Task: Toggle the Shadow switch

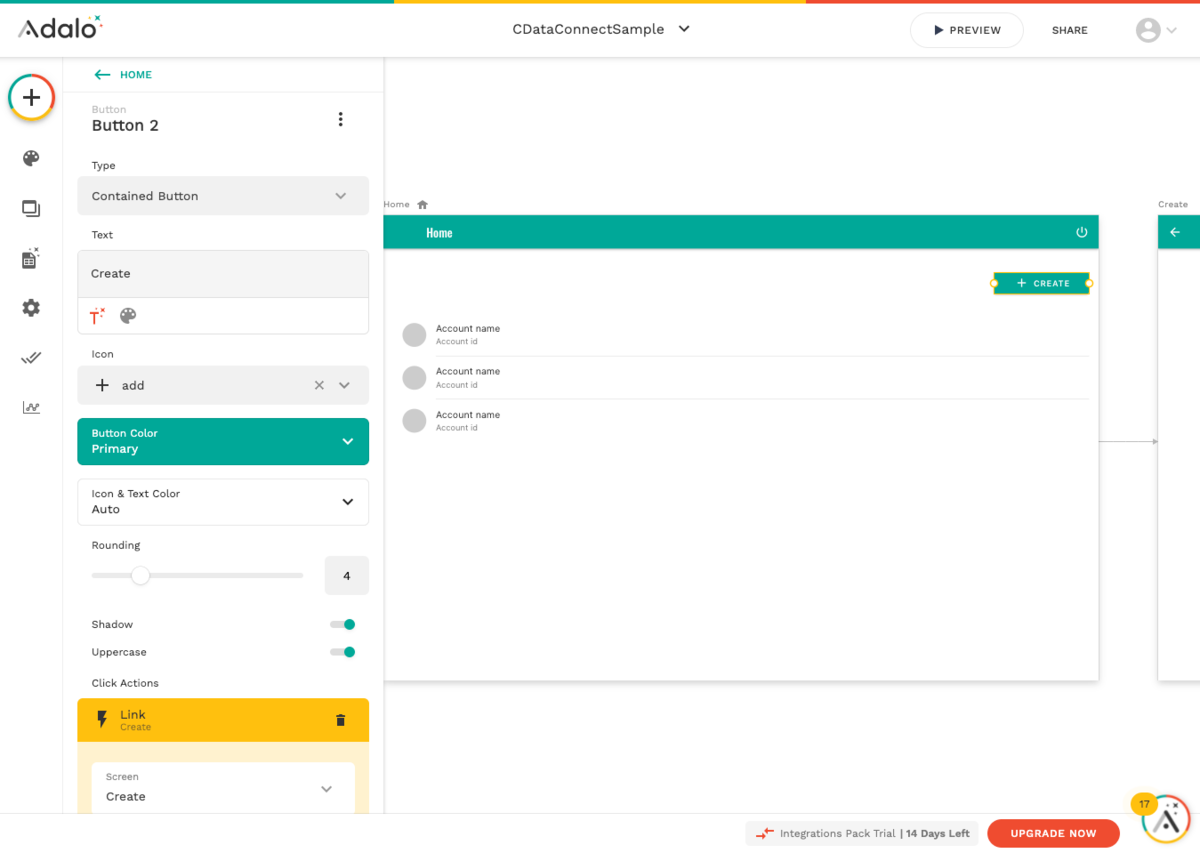Action: [x=342, y=624]
